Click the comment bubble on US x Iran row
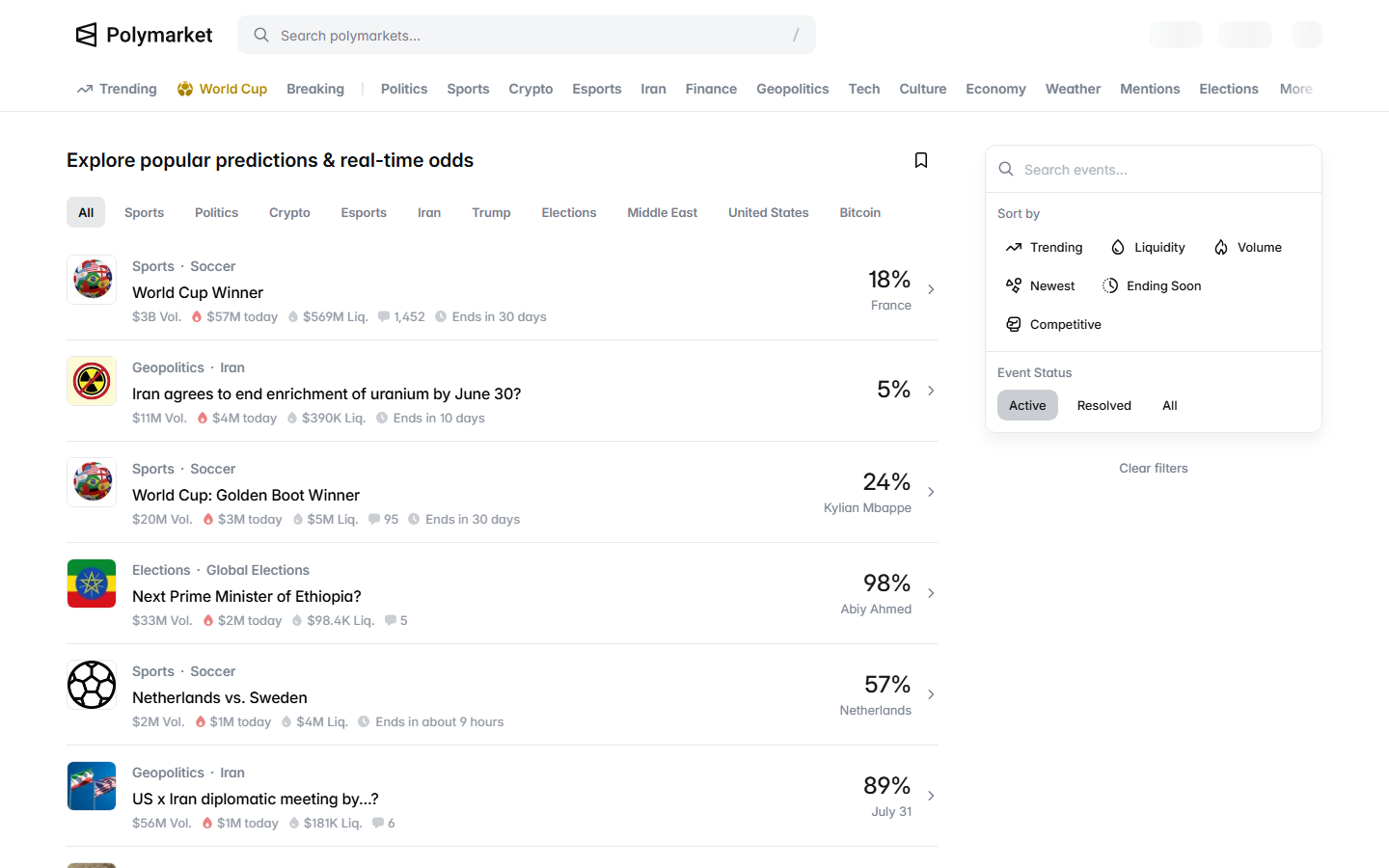 click(x=377, y=823)
